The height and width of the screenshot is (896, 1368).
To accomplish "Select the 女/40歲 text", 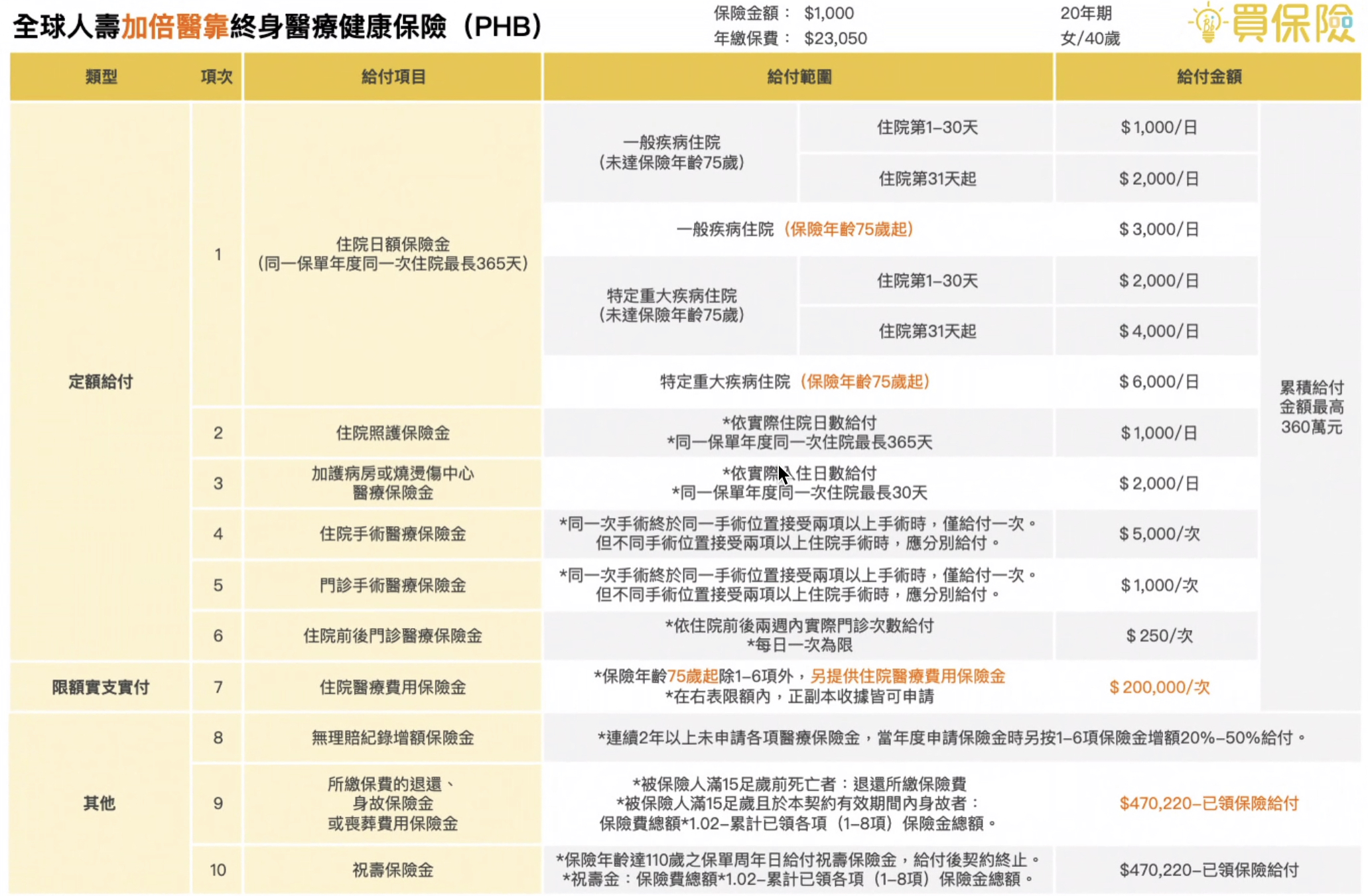I will (1090, 38).
